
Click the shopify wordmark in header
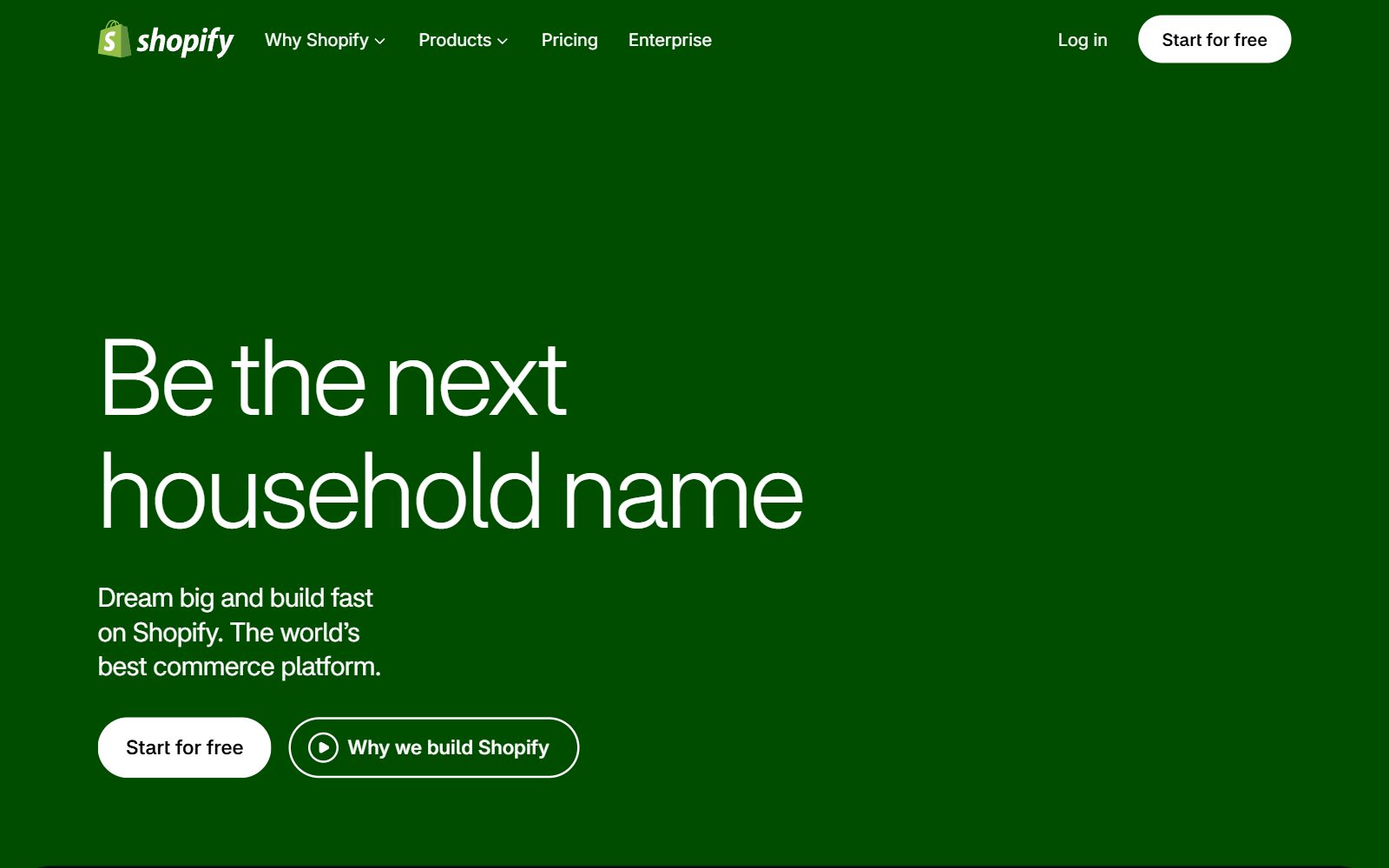click(x=185, y=41)
